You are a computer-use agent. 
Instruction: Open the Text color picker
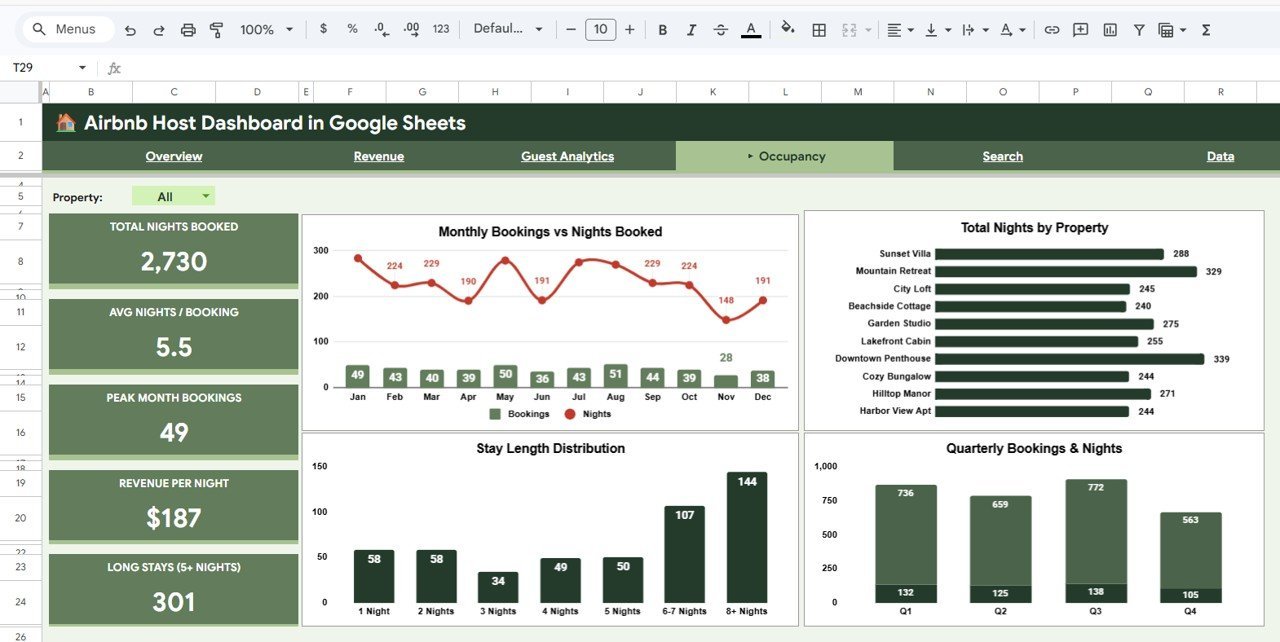[751, 29]
